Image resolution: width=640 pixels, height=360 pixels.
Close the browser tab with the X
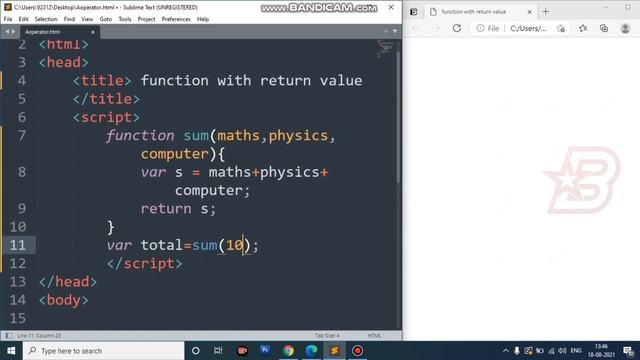pyautogui.click(x=529, y=12)
